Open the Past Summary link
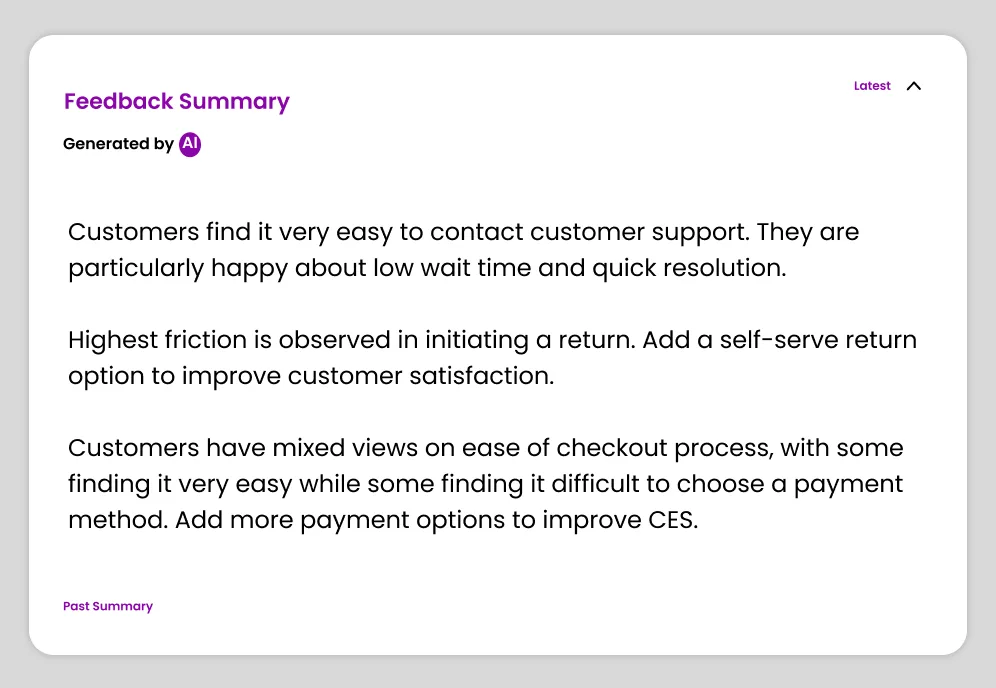This screenshot has height=688, width=996. click(108, 606)
